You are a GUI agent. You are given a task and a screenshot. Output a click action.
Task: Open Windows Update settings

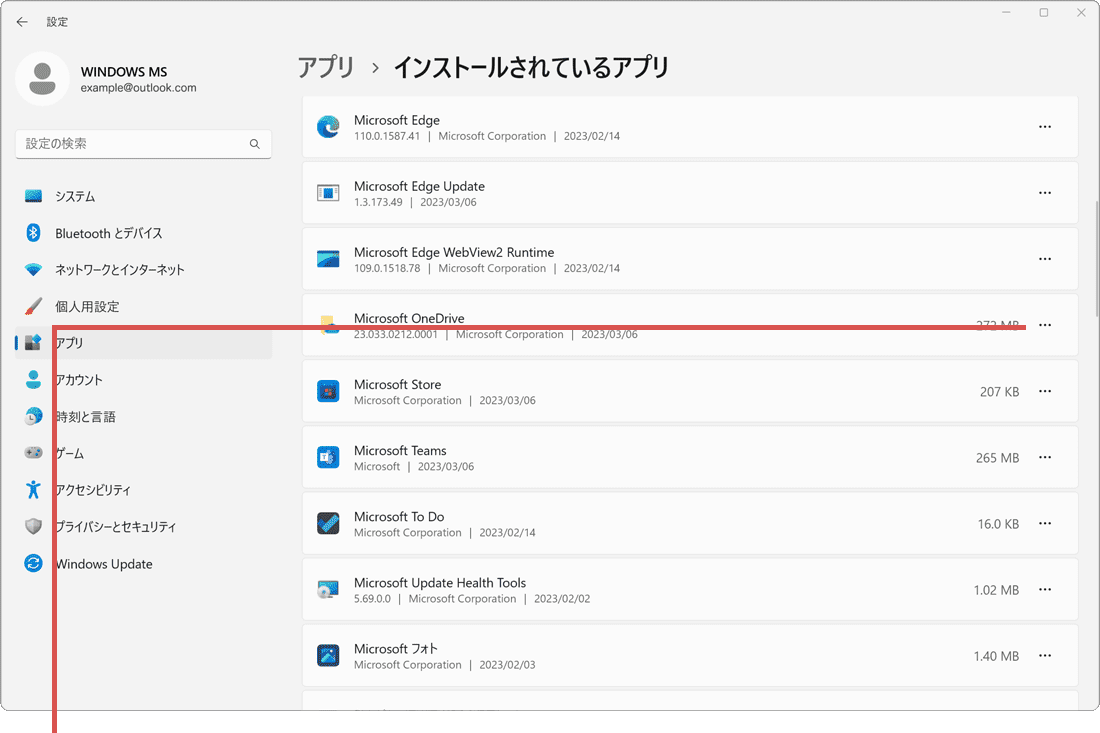(143, 563)
